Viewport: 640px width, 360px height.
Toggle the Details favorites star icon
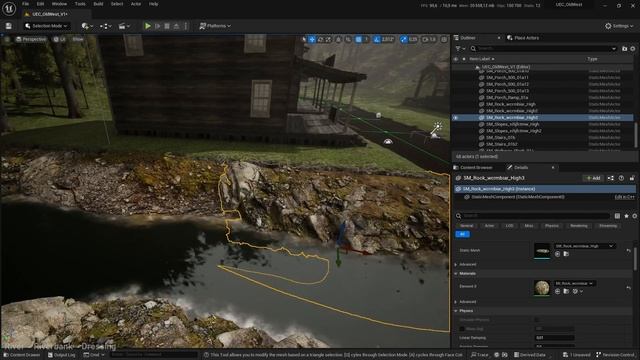point(627,216)
